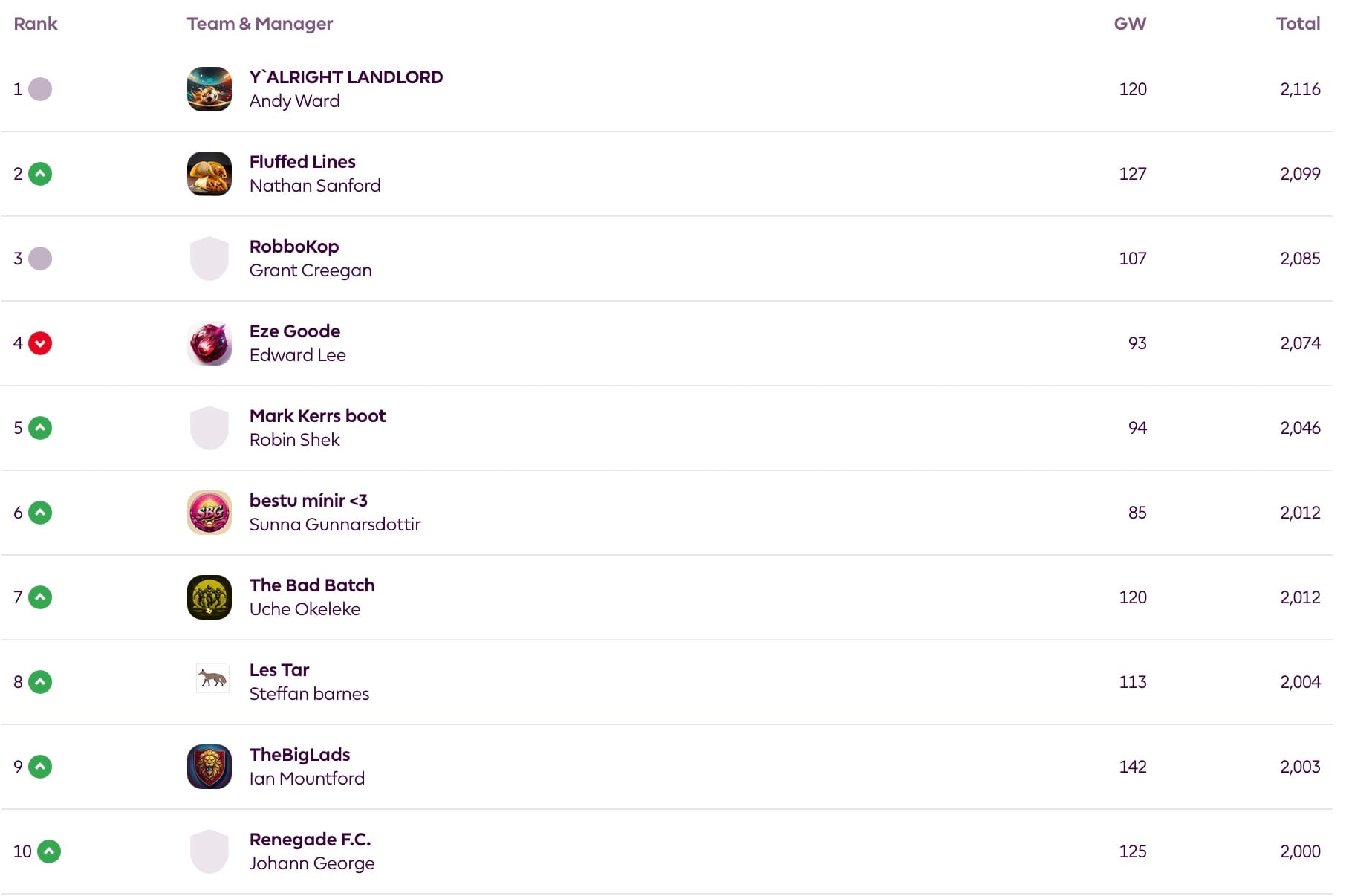Image resolution: width=1349 pixels, height=896 pixels.
Task: Click green up arrow beside rank 10
Action: click(49, 851)
